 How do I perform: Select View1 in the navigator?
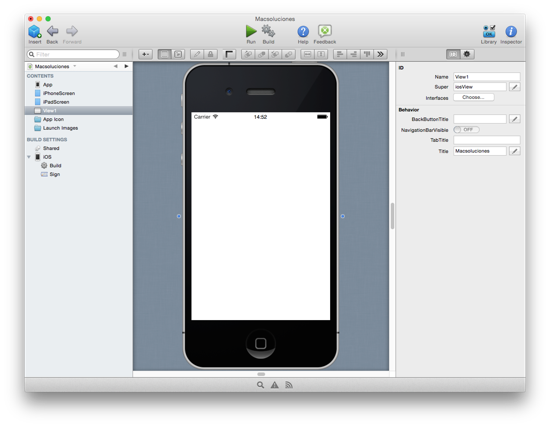(x=79, y=111)
